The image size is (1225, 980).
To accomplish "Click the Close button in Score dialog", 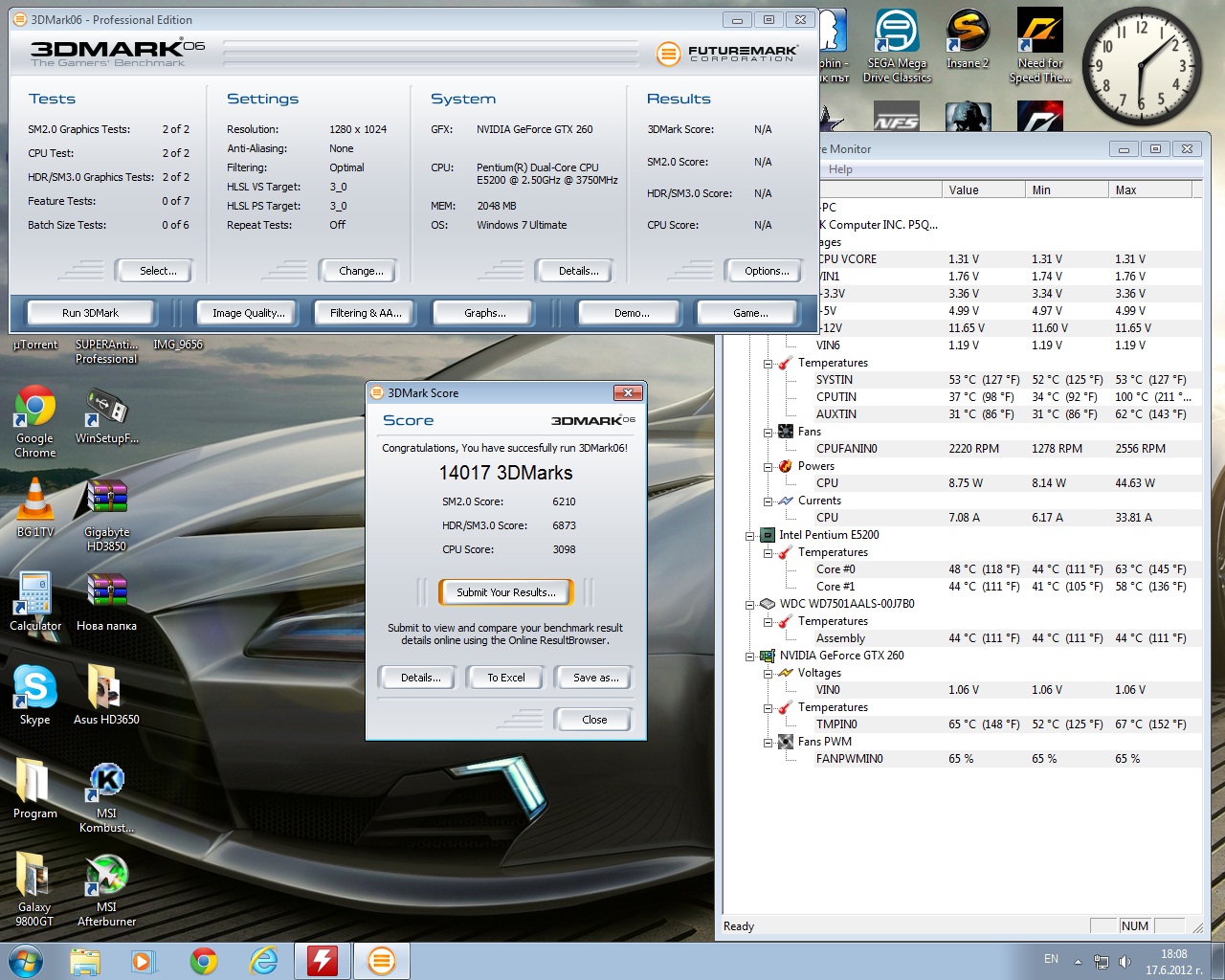I will pyautogui.click(x=594, y=720).
